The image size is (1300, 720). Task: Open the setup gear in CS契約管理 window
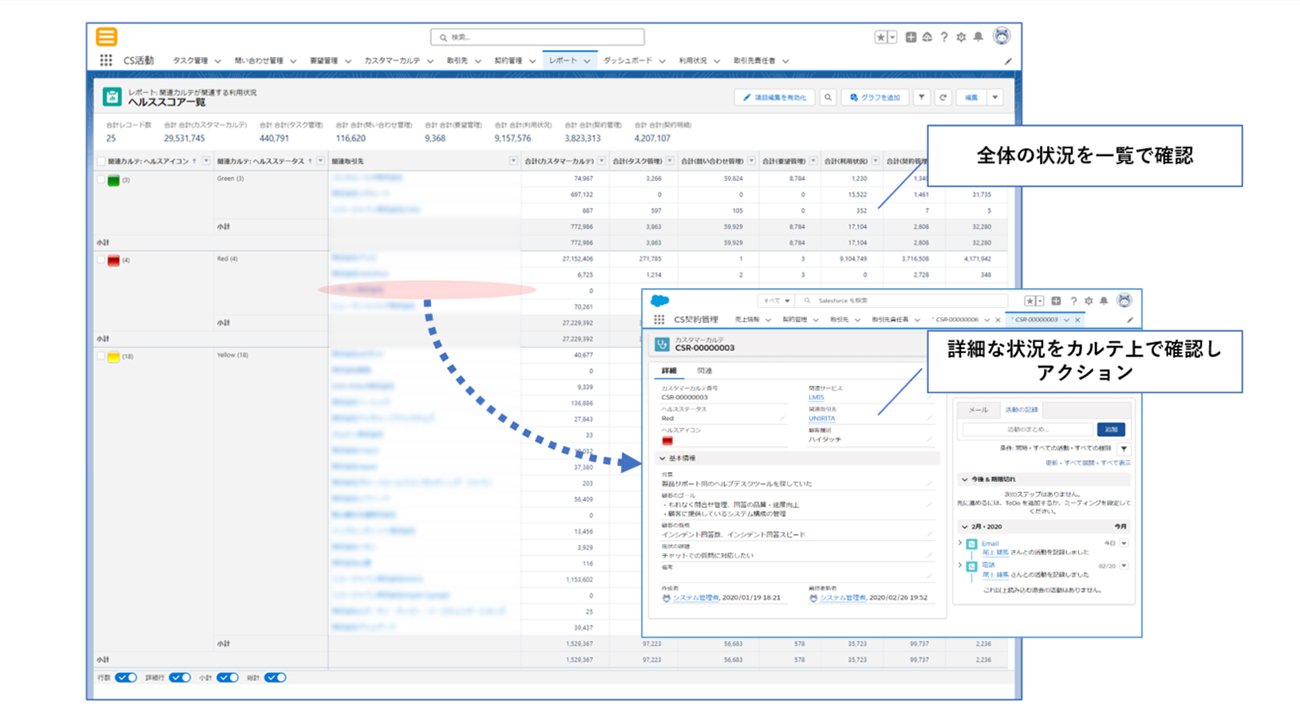[1089, 300]
